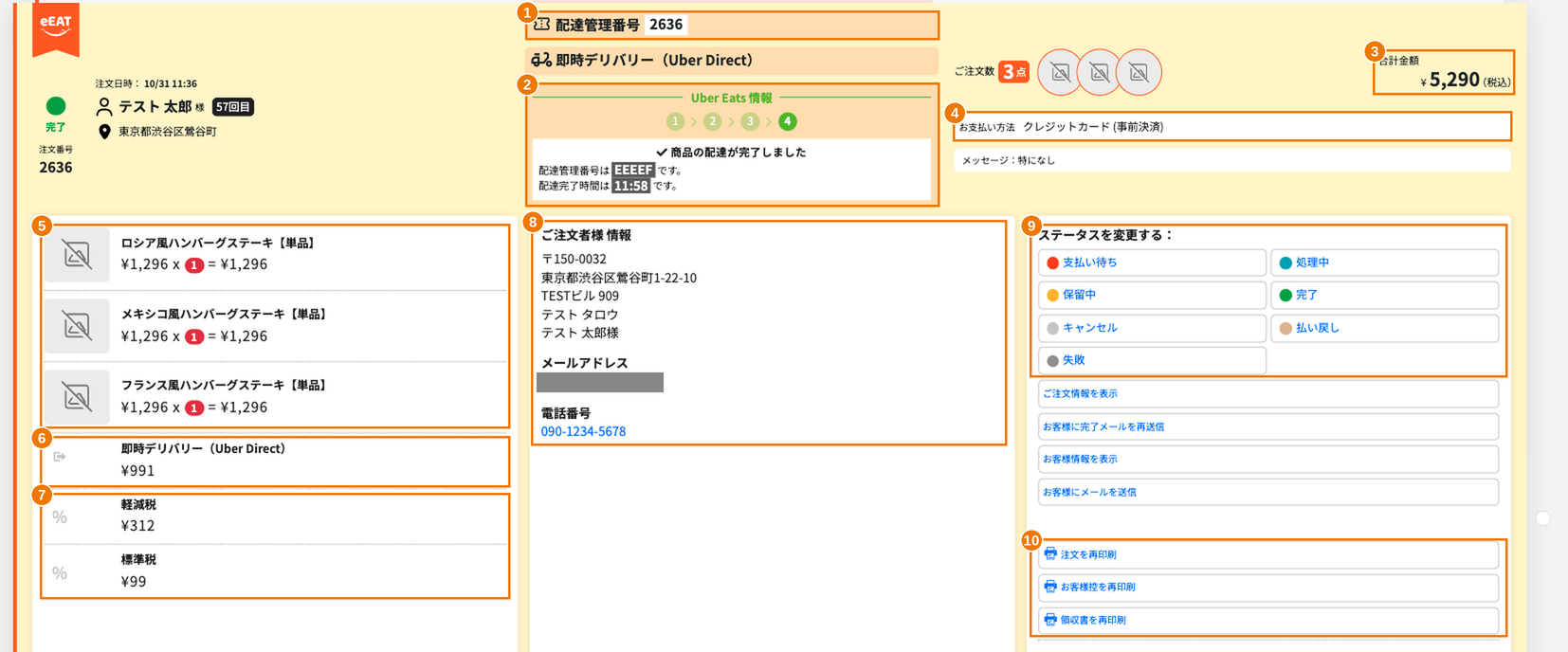
Task: Click the redacted メールアドレス field
Action: tap(600, 383)
